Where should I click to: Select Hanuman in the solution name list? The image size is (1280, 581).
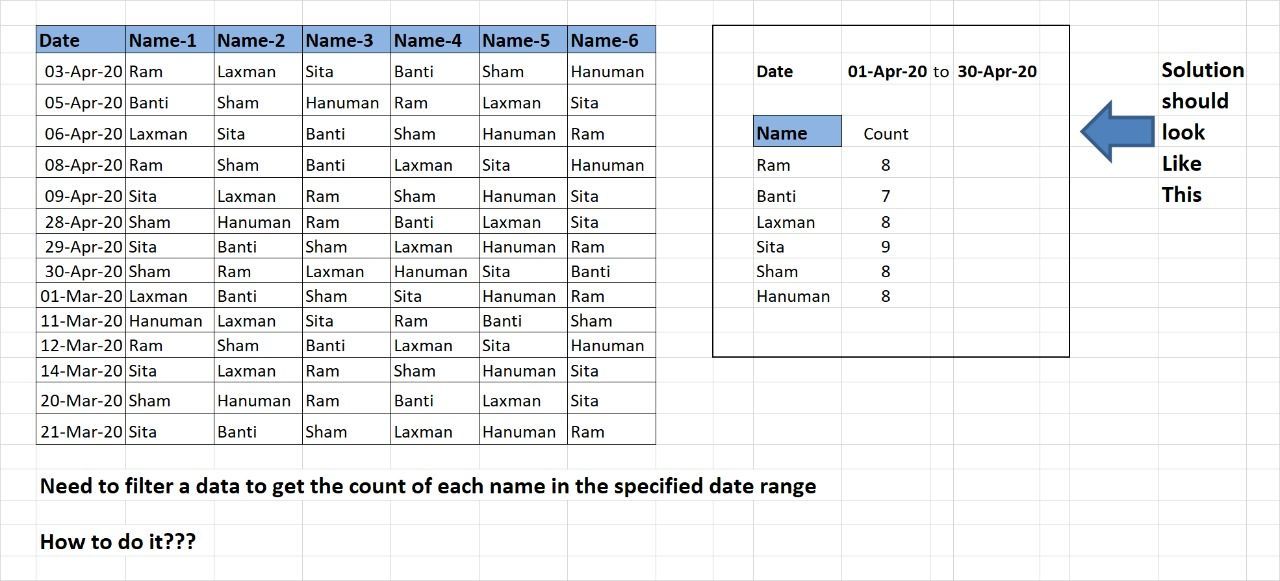(x=793, y=296)
